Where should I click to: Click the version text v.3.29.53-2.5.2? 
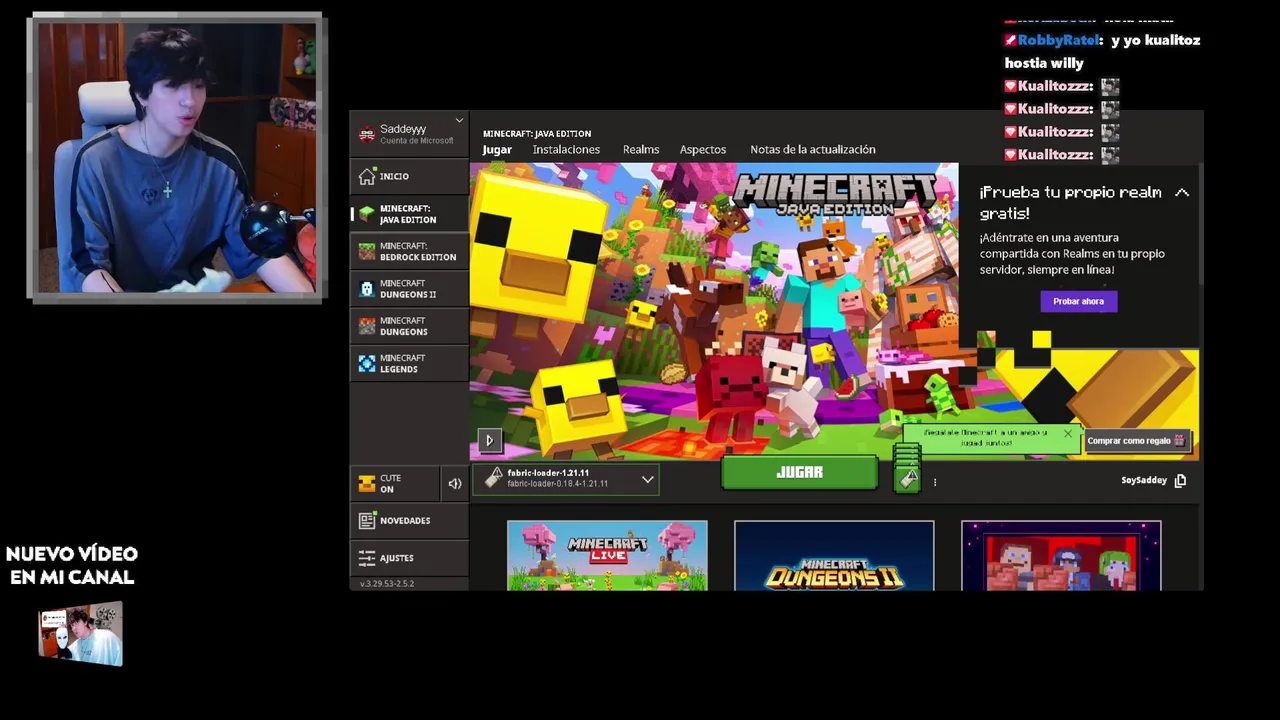(387, 583)
